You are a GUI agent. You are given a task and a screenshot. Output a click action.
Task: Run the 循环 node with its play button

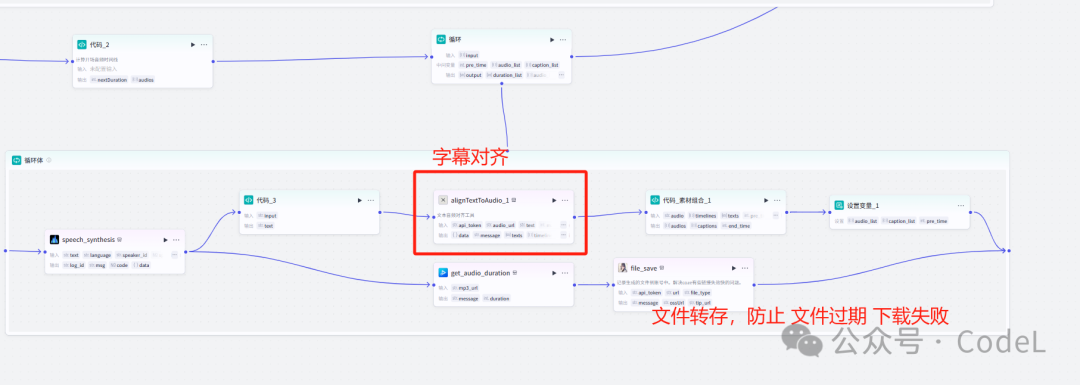552,40
